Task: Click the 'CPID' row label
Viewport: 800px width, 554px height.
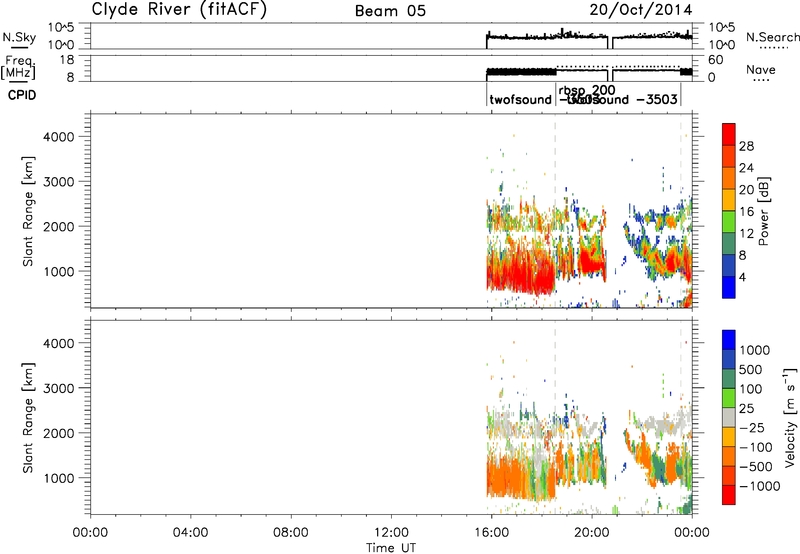Action: [22, 95]
